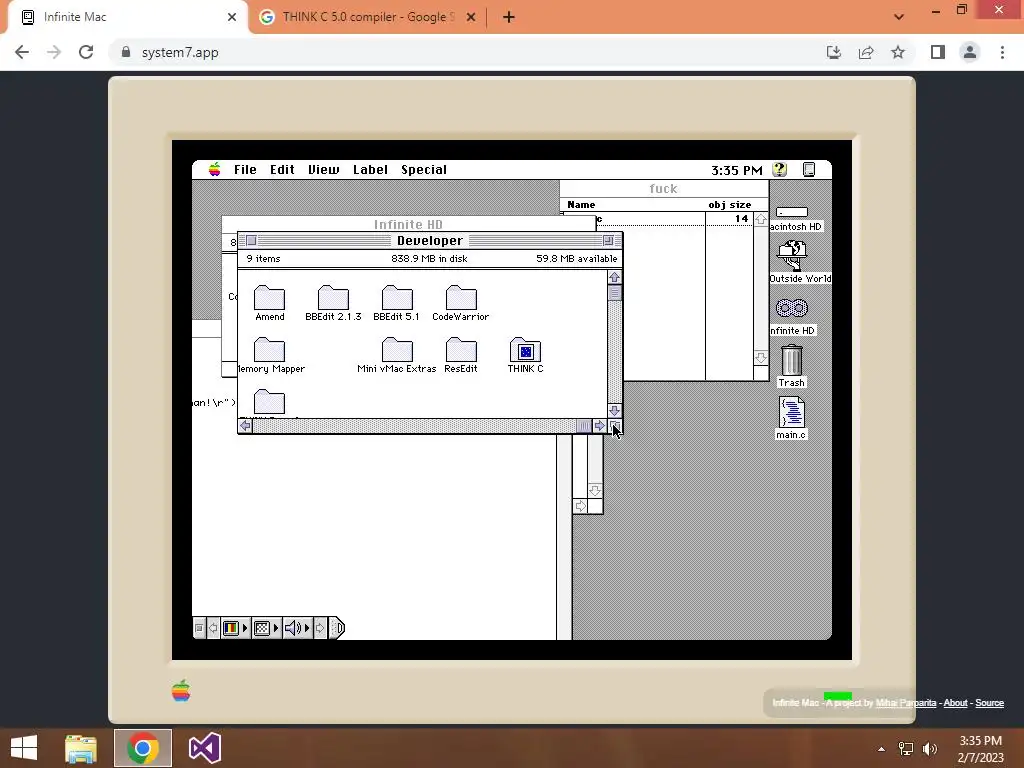
Task: Open the View menu
Action: tap(323, 170)
